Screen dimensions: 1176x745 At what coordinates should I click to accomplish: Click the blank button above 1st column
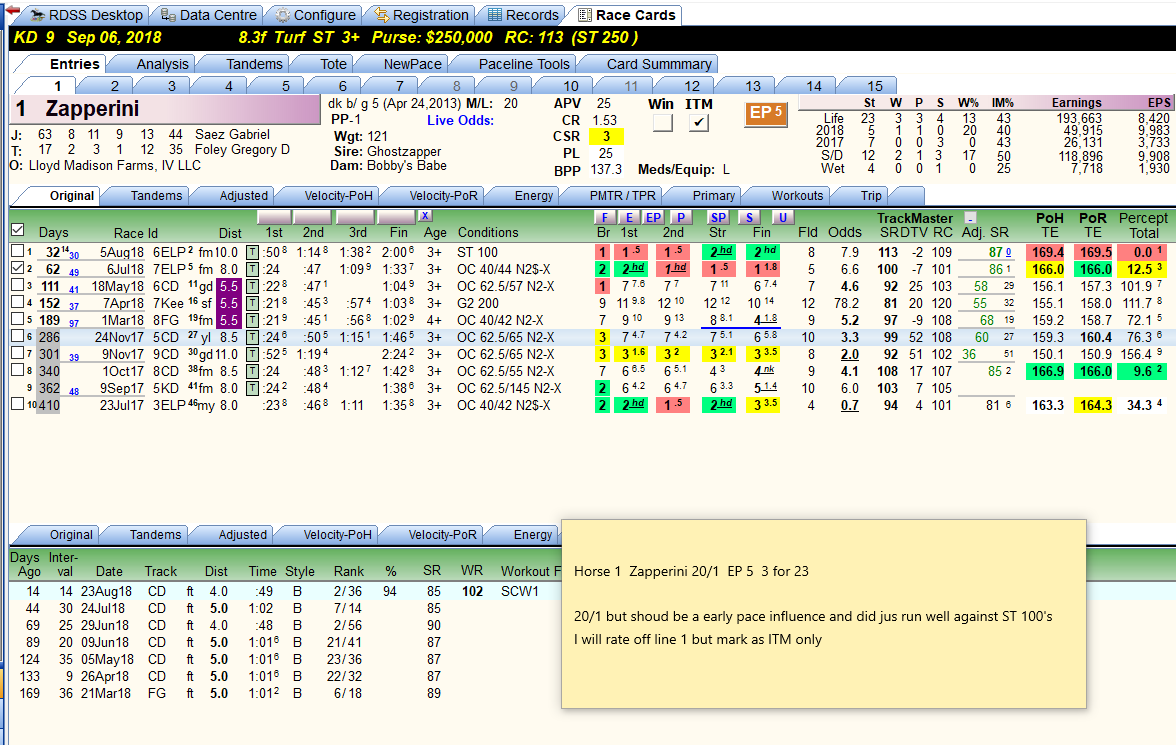tap(274, 217)
